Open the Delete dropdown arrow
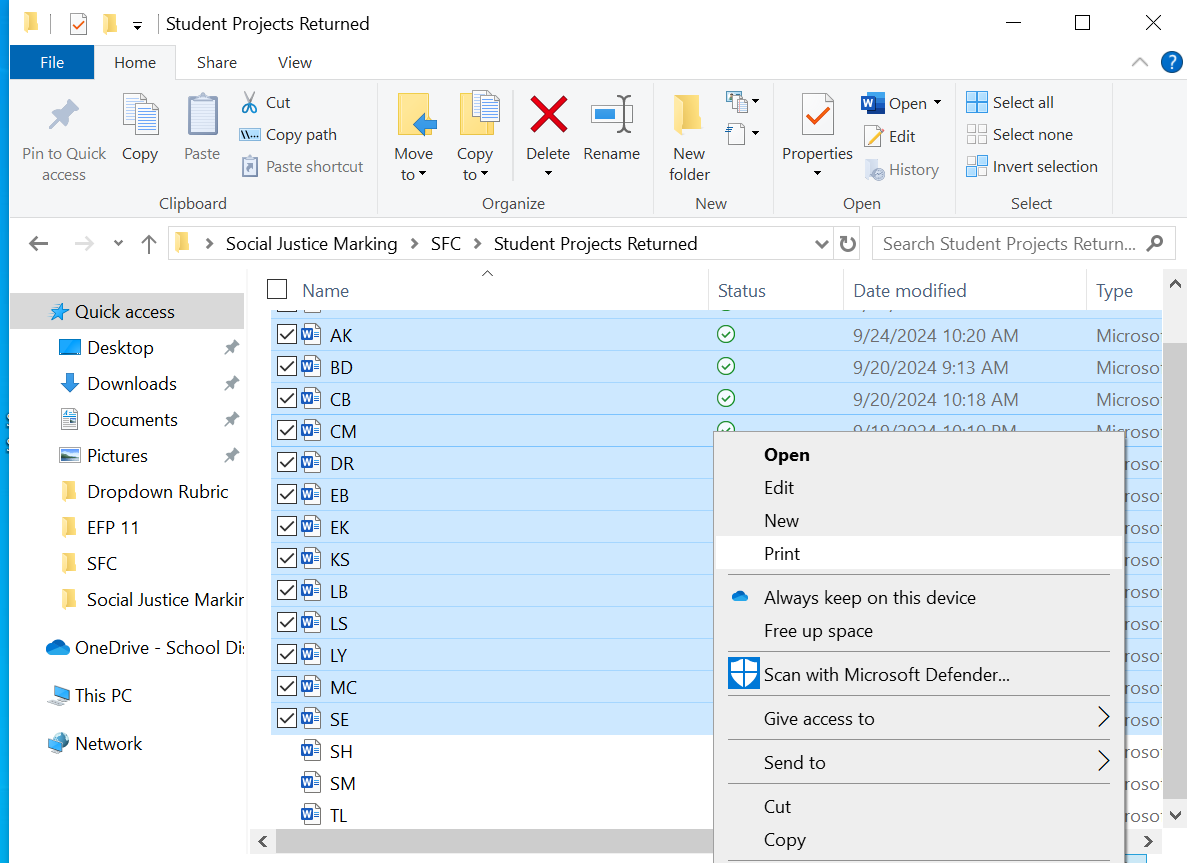Viewport: 1187px width, 863px height. point(548,174)
